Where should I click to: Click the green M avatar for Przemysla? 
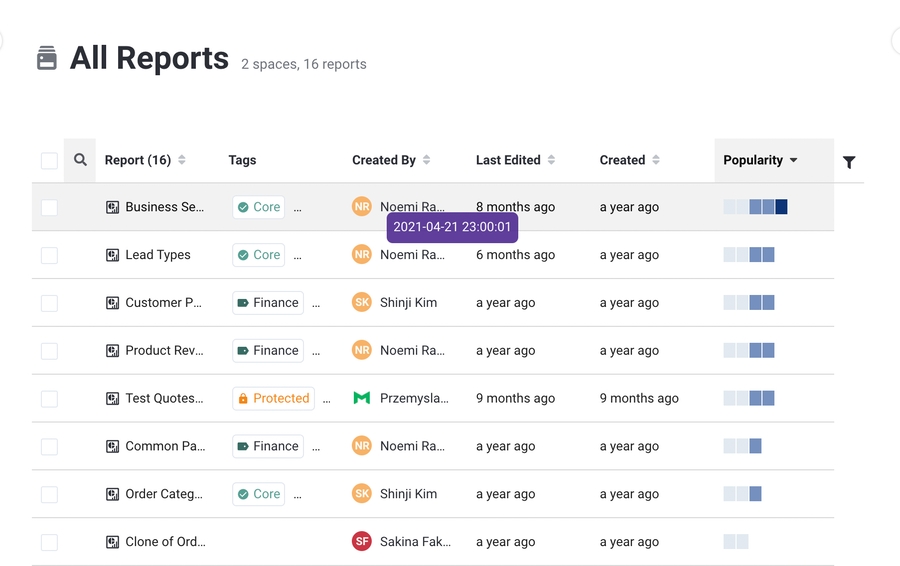pos(362,398)
